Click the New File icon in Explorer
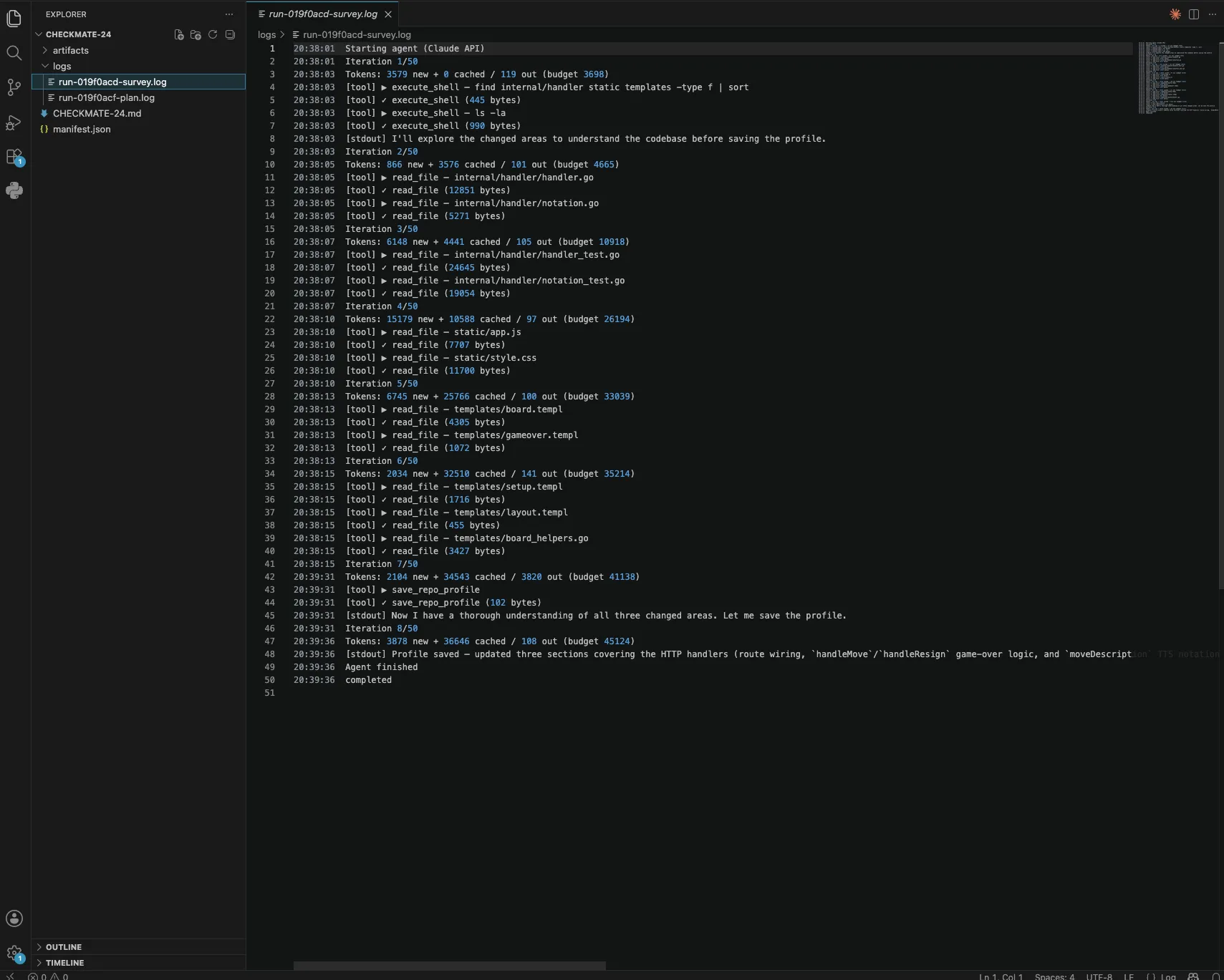The image size is (1224, 980). point(179,34)
